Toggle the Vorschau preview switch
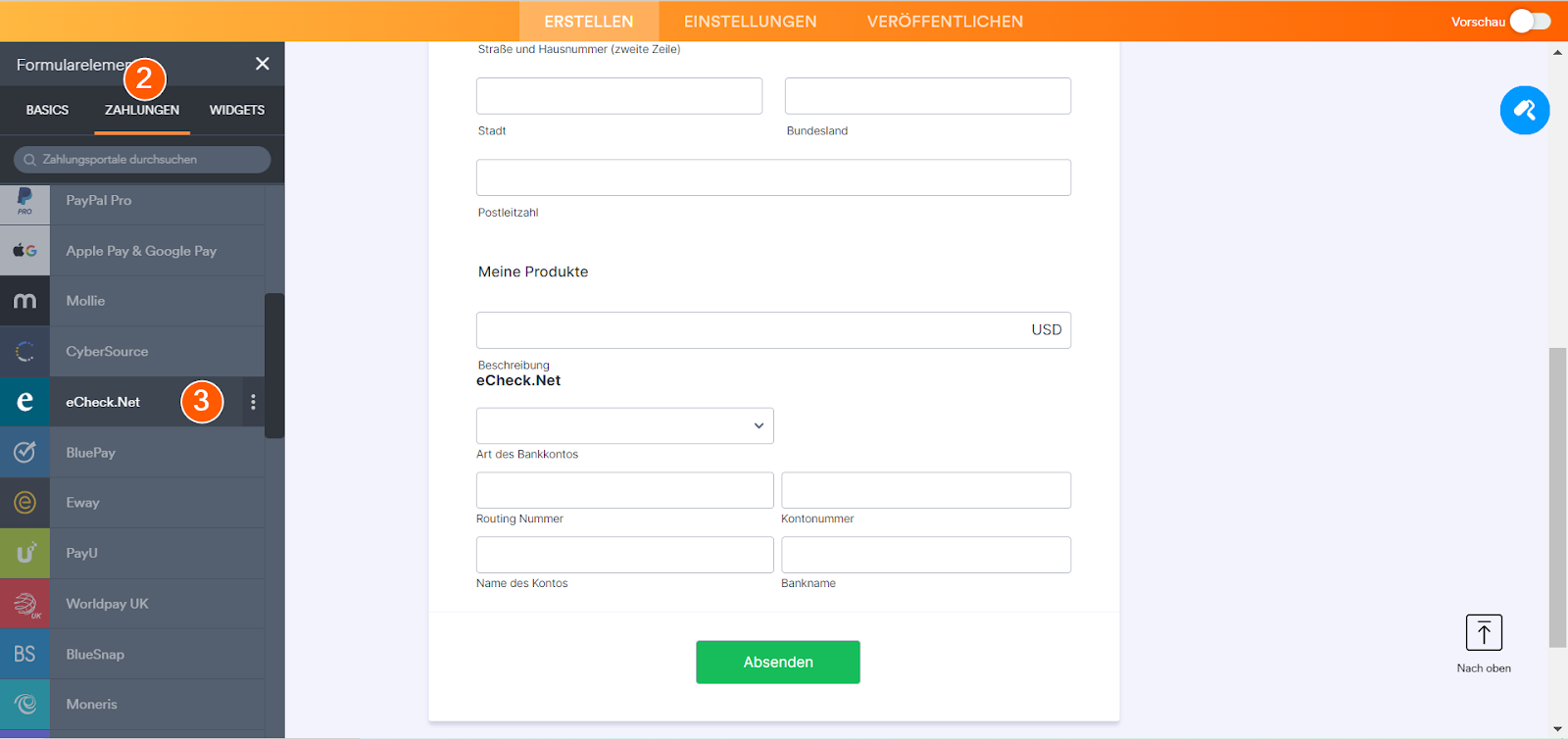The image size is (1568, 739). coord(1530,22)
